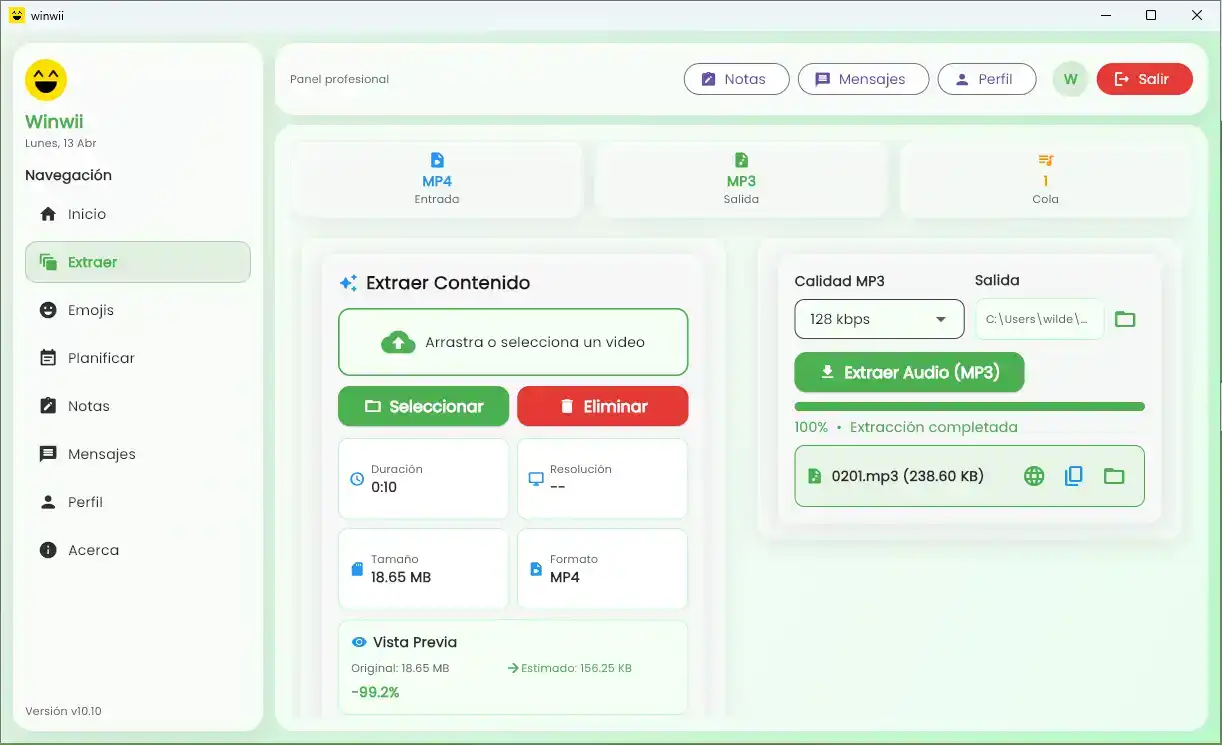
Task: Click the Versión v10.10 label
Action: [x=63, y=711]
